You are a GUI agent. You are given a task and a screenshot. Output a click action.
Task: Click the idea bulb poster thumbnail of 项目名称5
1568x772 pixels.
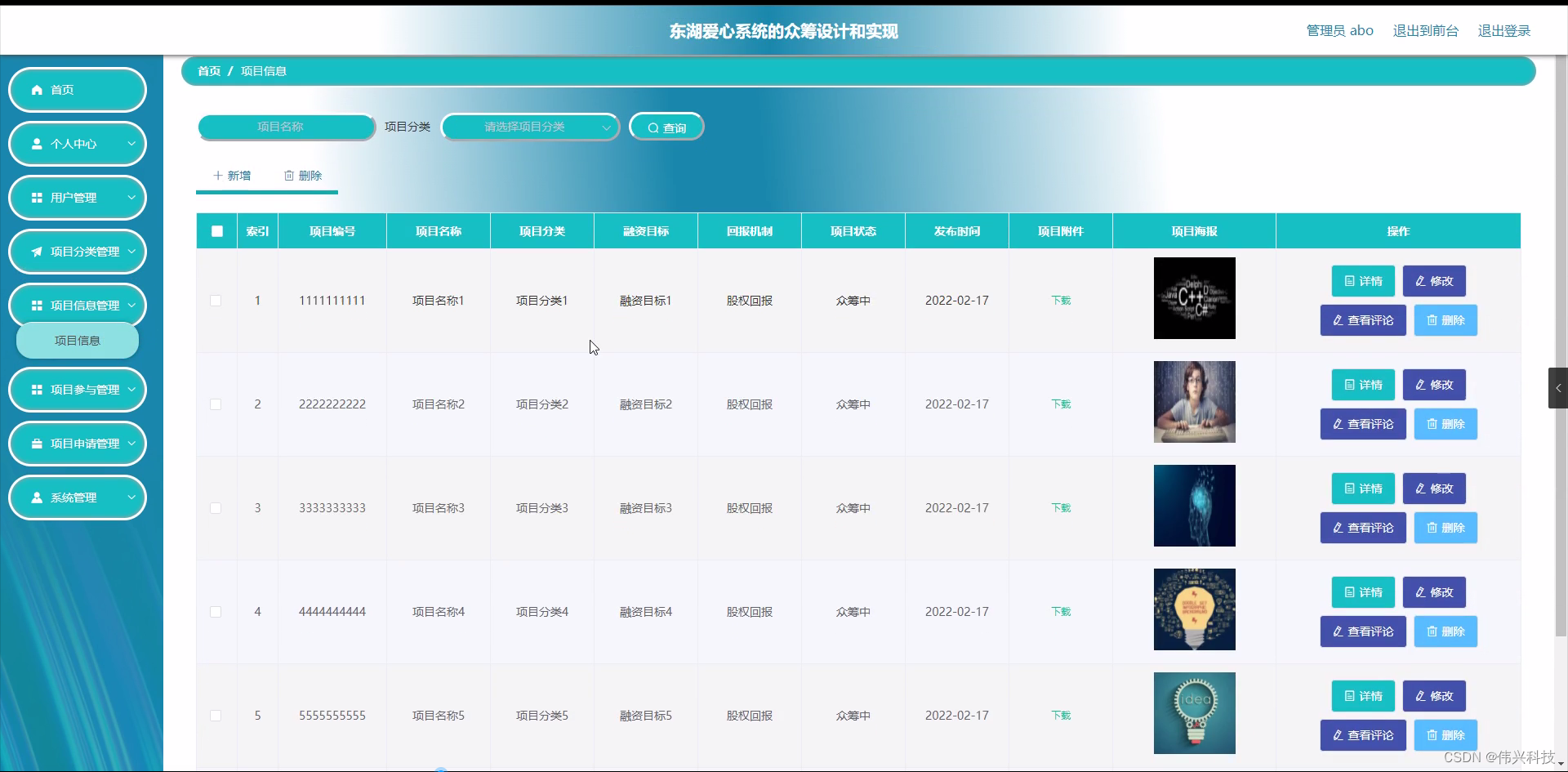[1194, 712]
